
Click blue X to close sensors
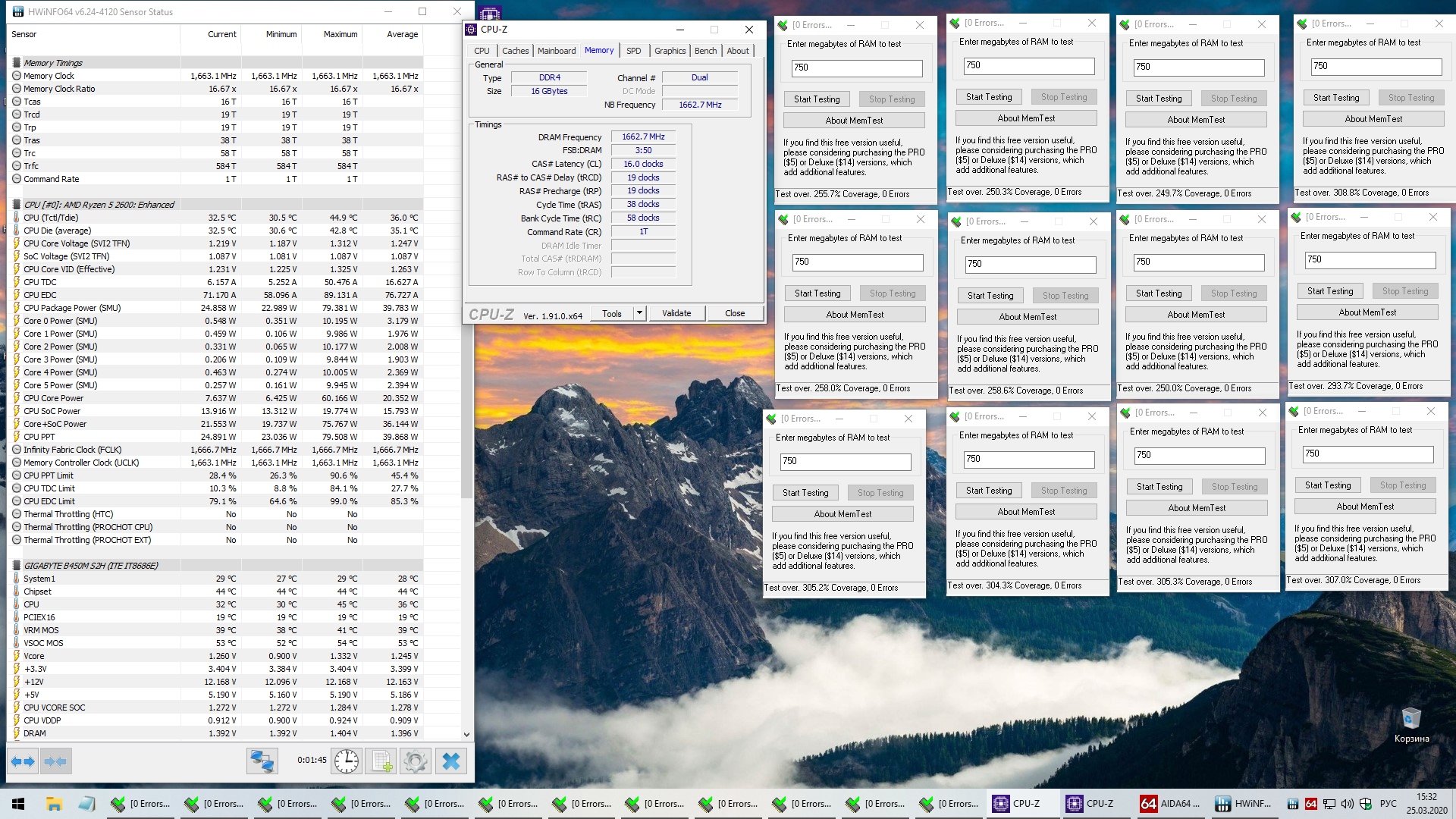click(451, 761)
